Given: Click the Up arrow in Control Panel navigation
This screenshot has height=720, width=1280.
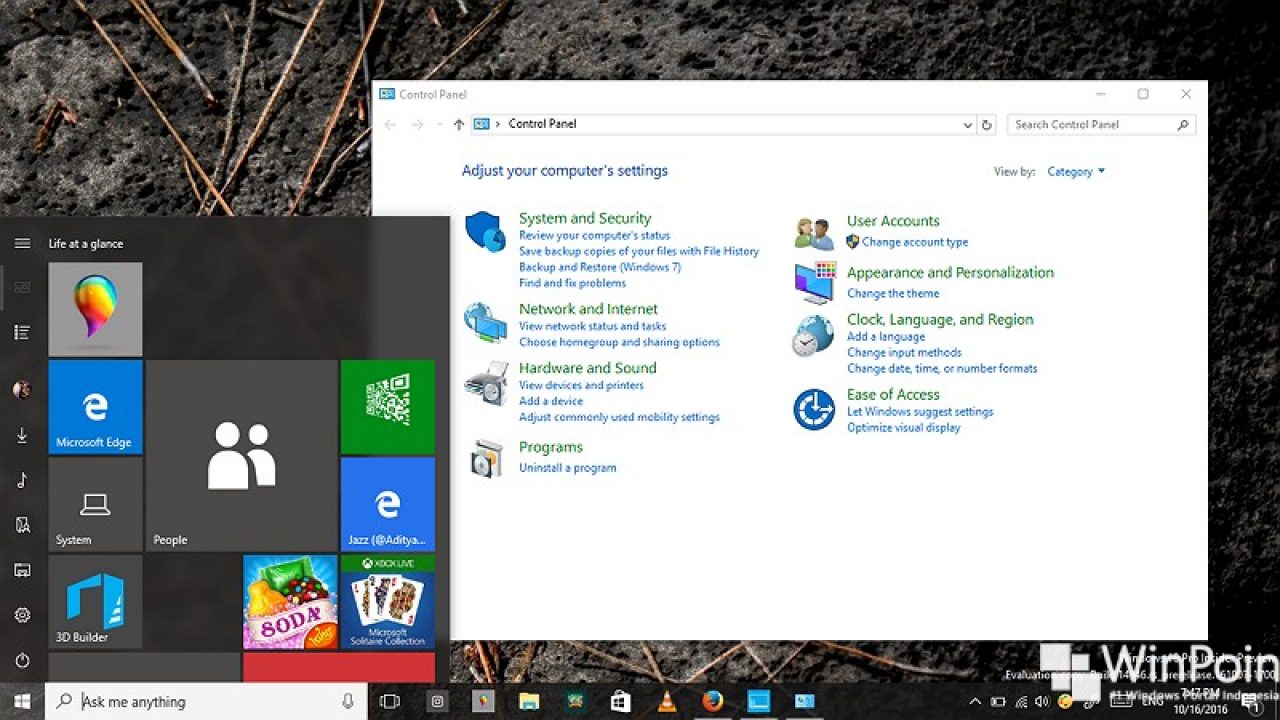Looking at the screenshot, I should coord(459,125).
